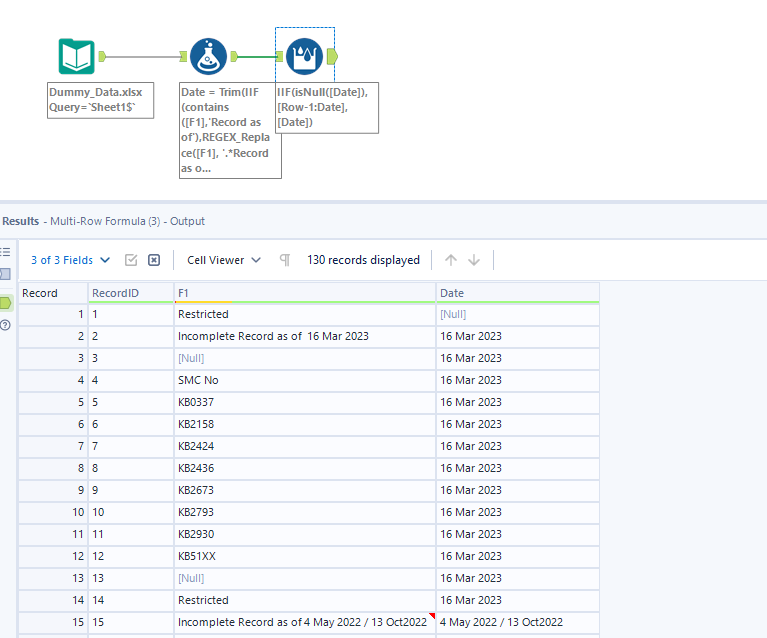Select the Multi-Row Formula tool icon
The width and height of the screenshot is (767, 638).
(x=304, y=57)
